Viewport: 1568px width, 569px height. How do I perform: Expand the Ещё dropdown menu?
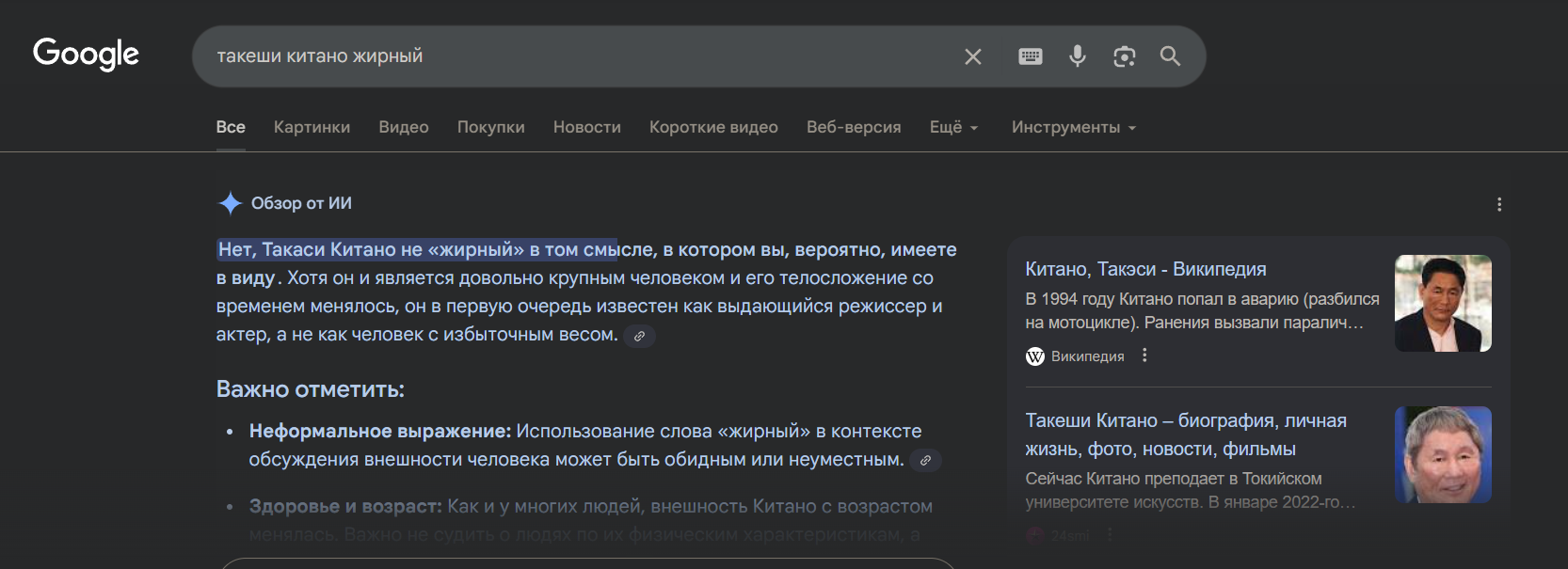pos(953,128)
